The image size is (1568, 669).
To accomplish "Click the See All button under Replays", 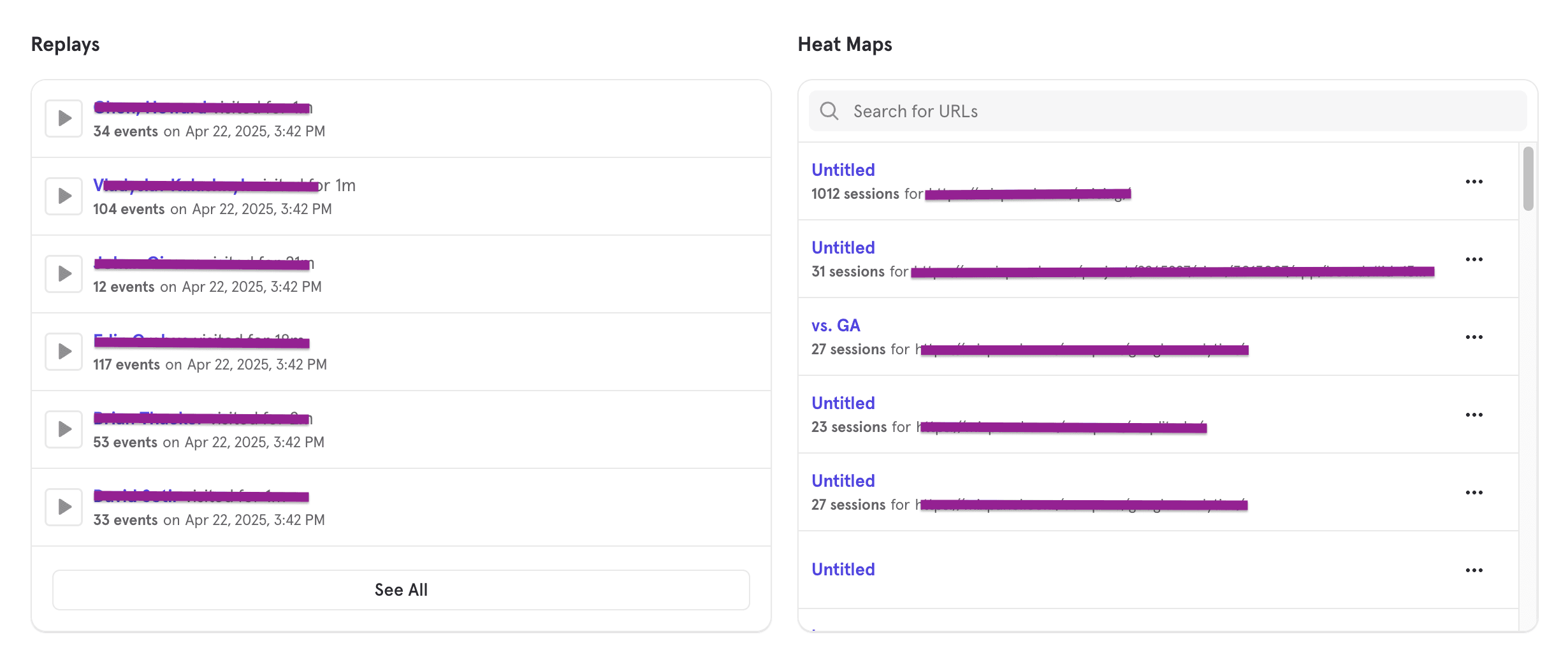I will click(401, 589).
